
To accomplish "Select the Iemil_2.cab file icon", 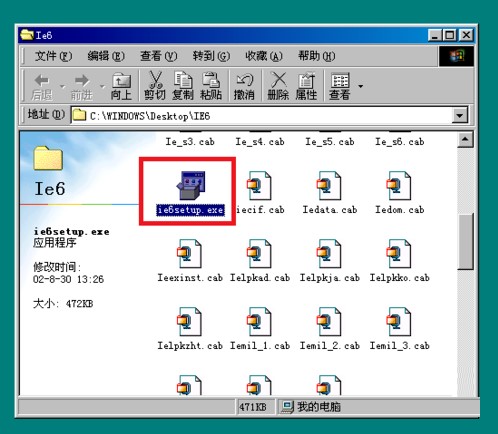I will click(x=329, y=322).
